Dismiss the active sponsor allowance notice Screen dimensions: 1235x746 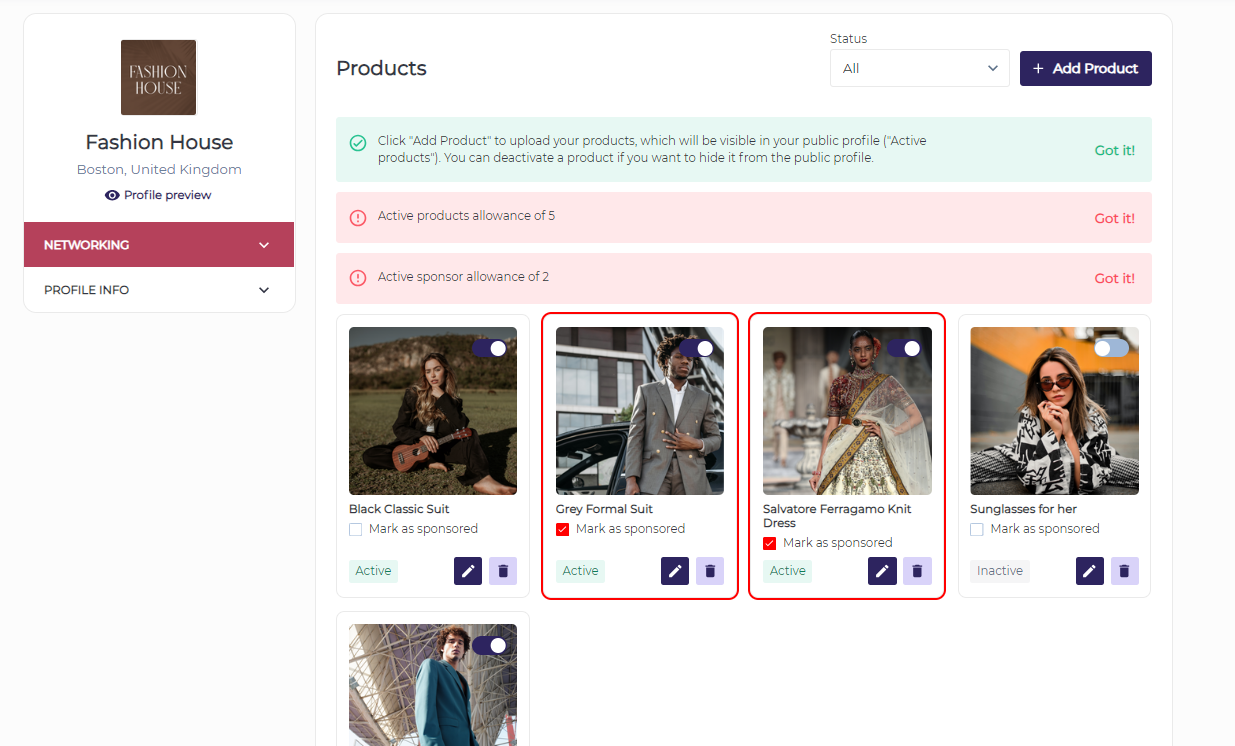(1114, 278)
